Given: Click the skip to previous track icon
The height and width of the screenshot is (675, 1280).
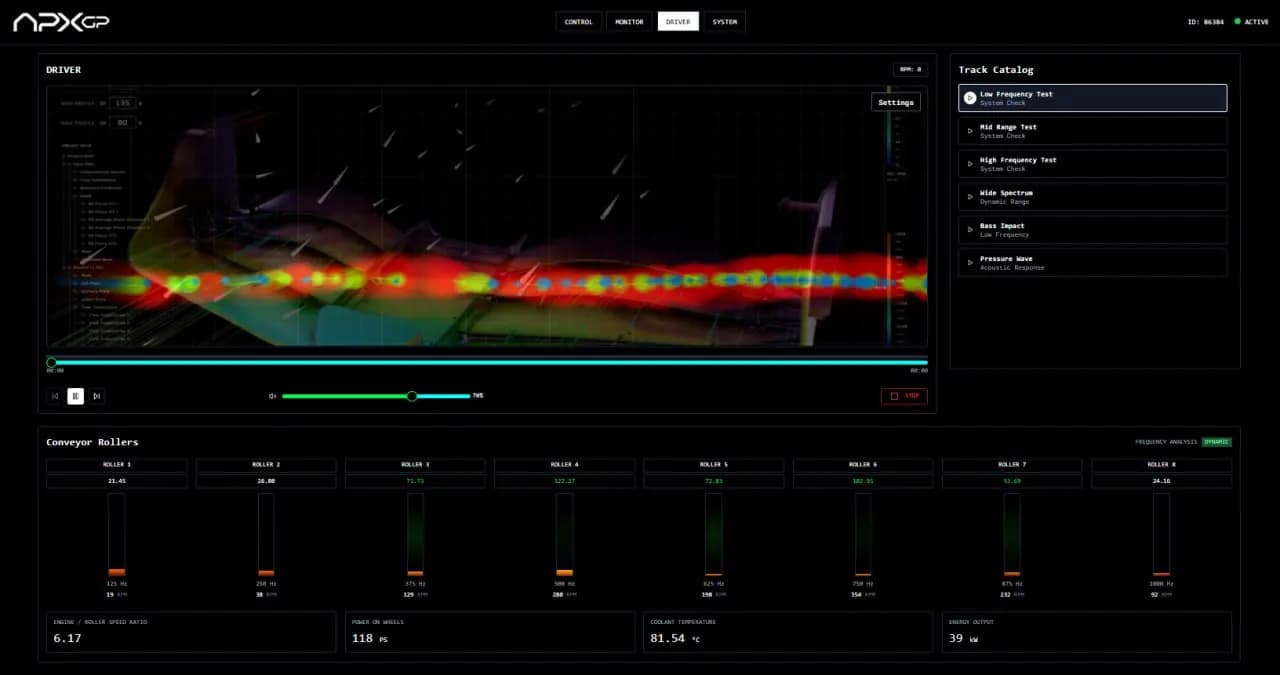Looking at the screenshot, I should click(x=55, y=396).
